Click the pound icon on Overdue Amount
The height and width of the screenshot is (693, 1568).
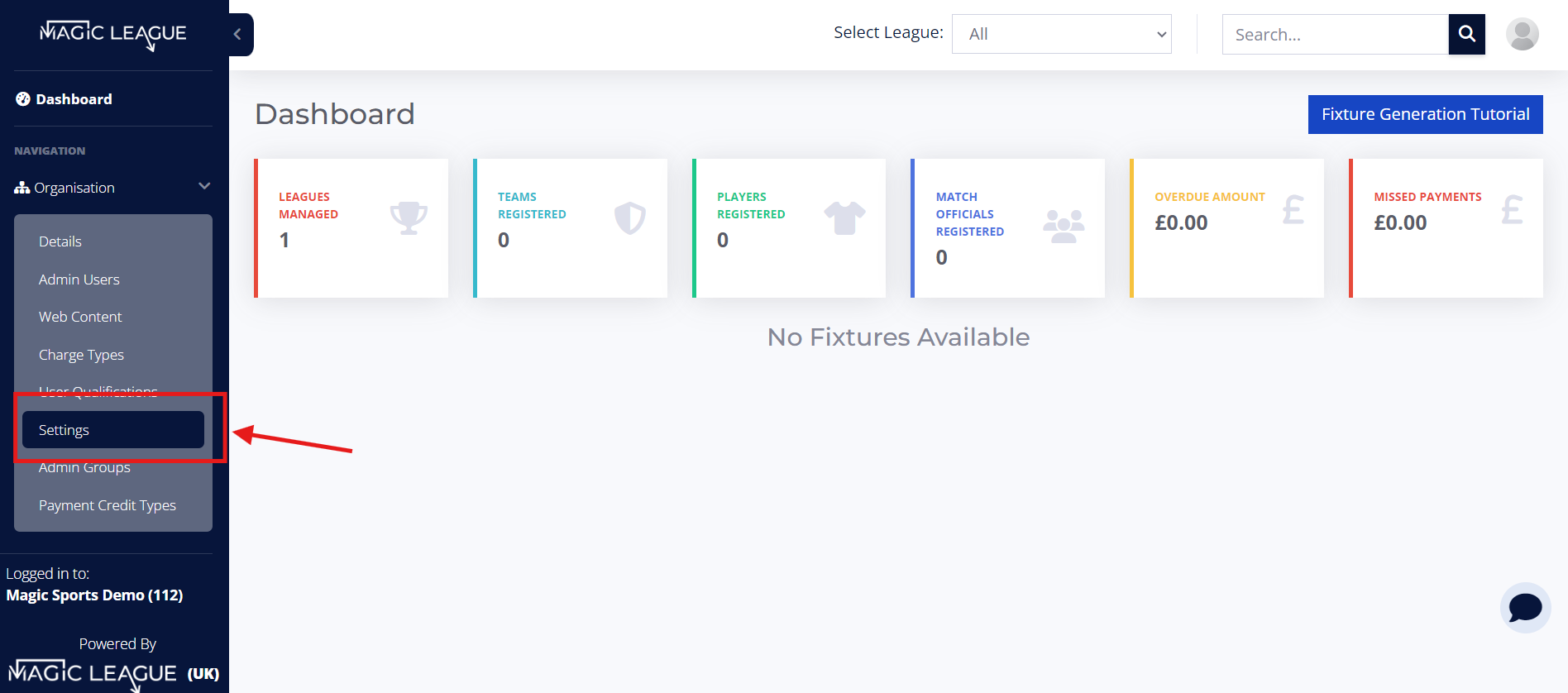pos(1293,210)
